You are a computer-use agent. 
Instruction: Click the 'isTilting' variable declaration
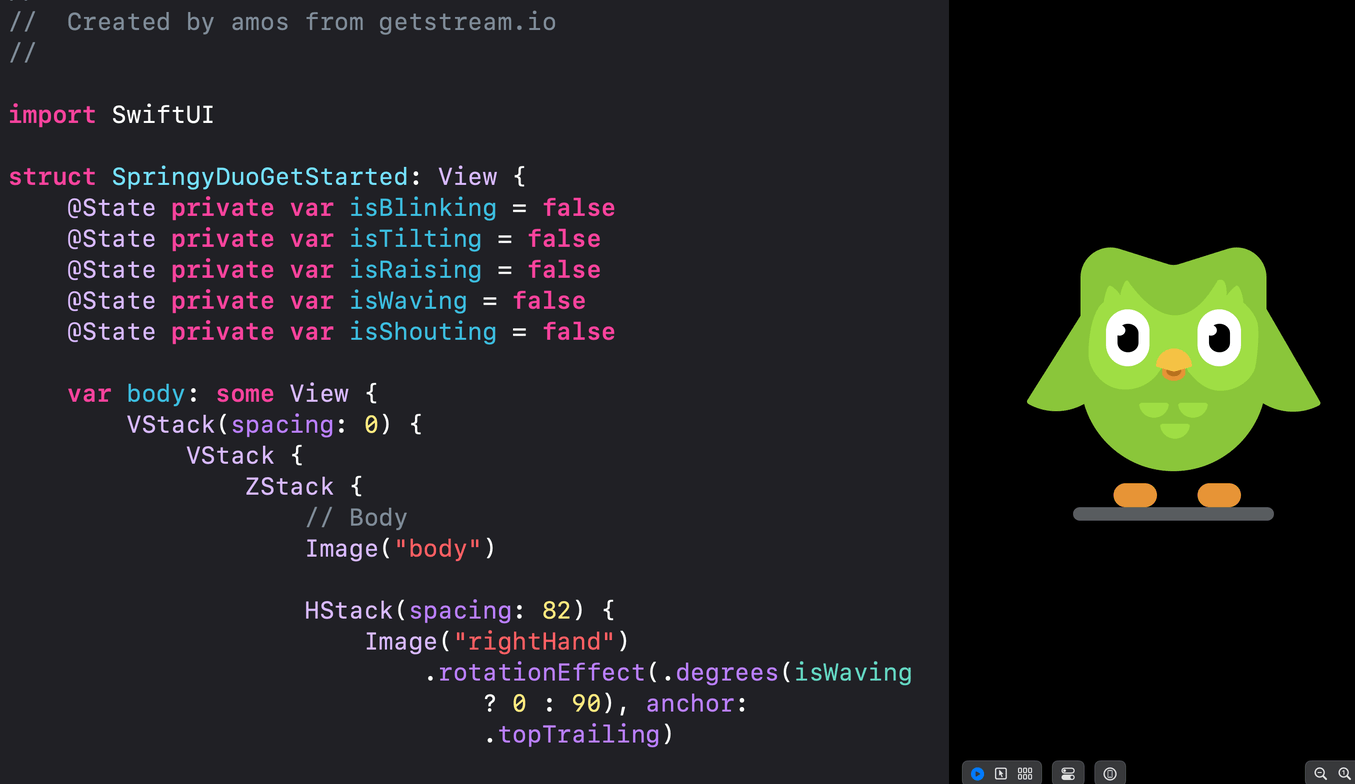(x=415, y=239)
